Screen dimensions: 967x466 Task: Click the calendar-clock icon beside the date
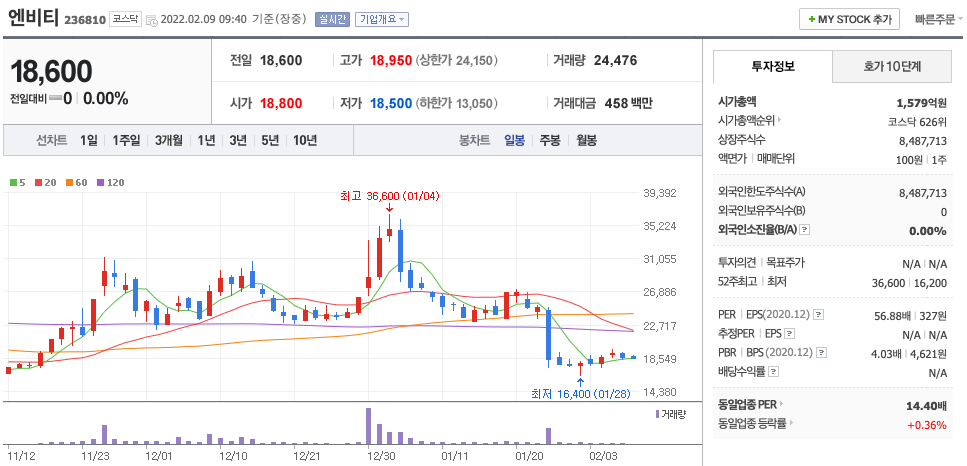click(x=152, y=20)
